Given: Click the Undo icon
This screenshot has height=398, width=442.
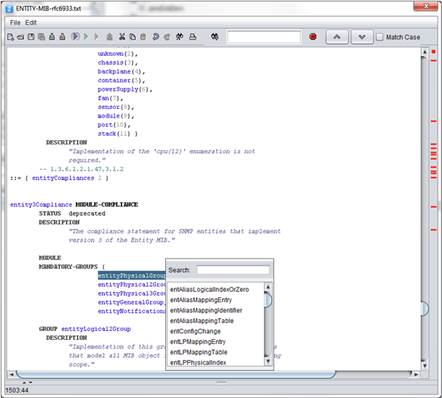Looking at the screenshot, I should click(156, 37).
